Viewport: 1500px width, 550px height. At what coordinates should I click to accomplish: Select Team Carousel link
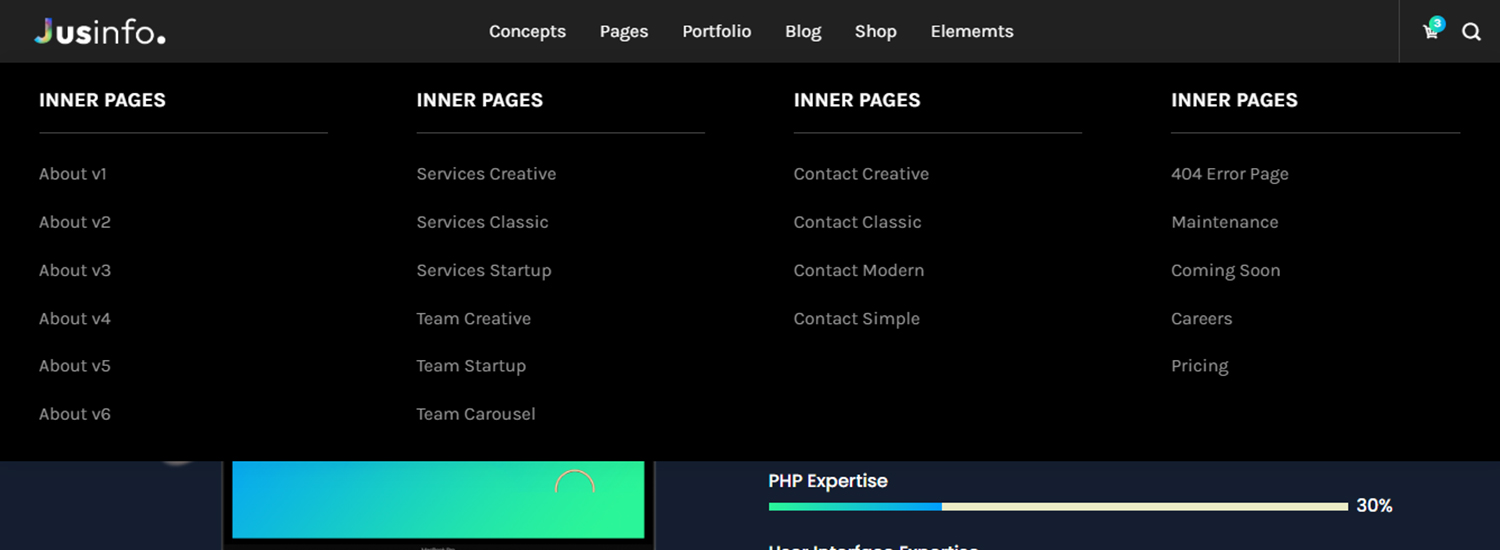(476, 414)
